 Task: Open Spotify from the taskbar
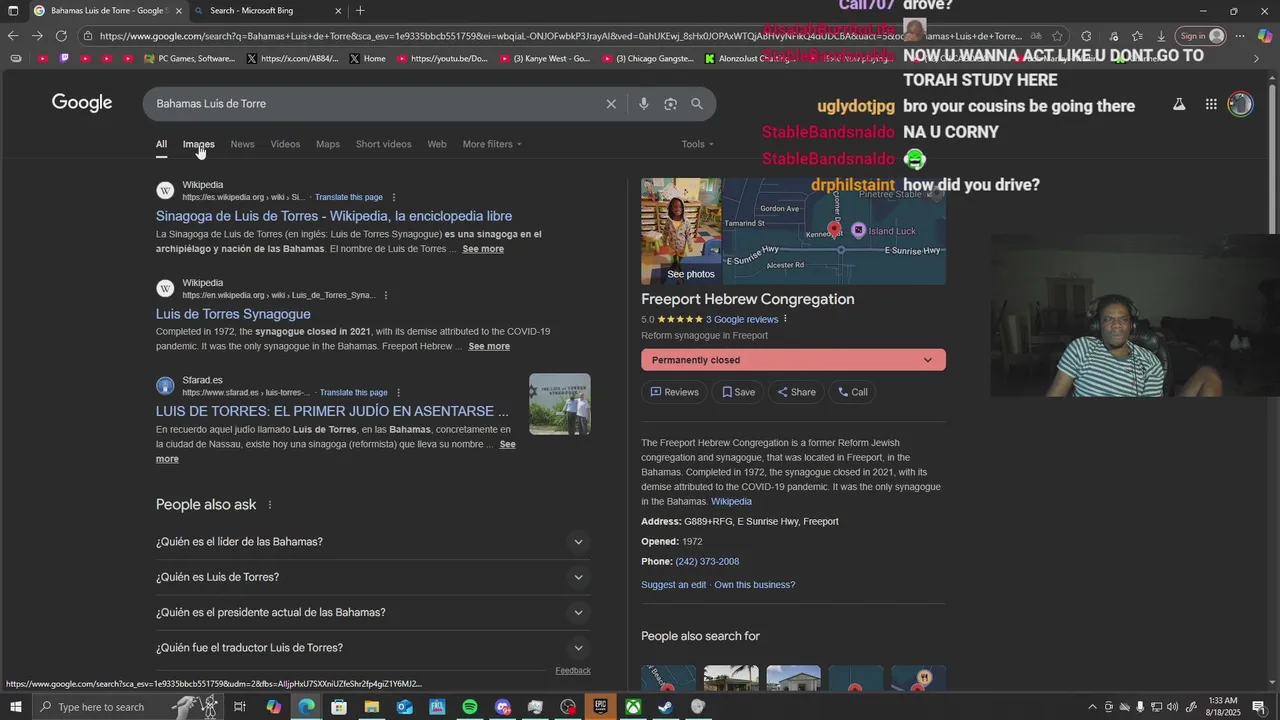[x=470, y=707]
